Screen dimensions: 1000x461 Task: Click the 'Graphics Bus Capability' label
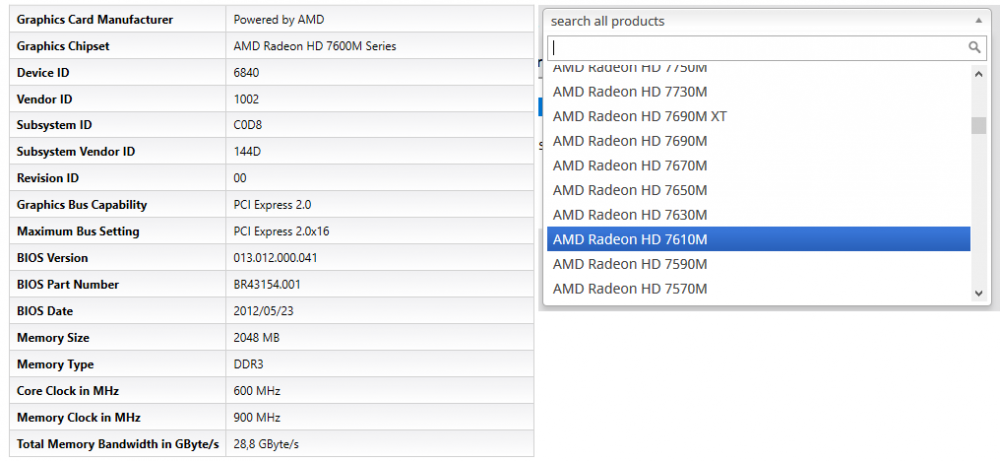(x=82, y=205)
